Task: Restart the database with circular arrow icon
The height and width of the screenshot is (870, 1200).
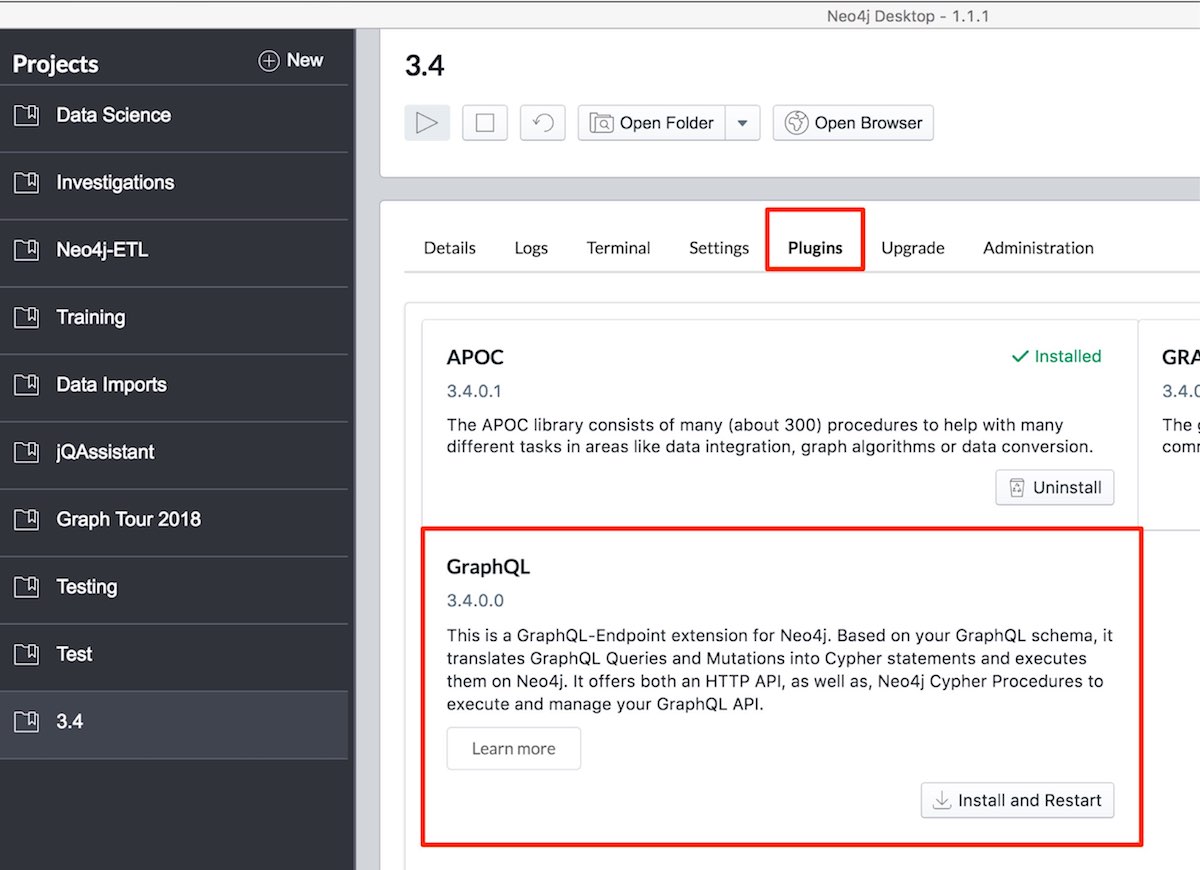Action: click(x=543, y=123)
